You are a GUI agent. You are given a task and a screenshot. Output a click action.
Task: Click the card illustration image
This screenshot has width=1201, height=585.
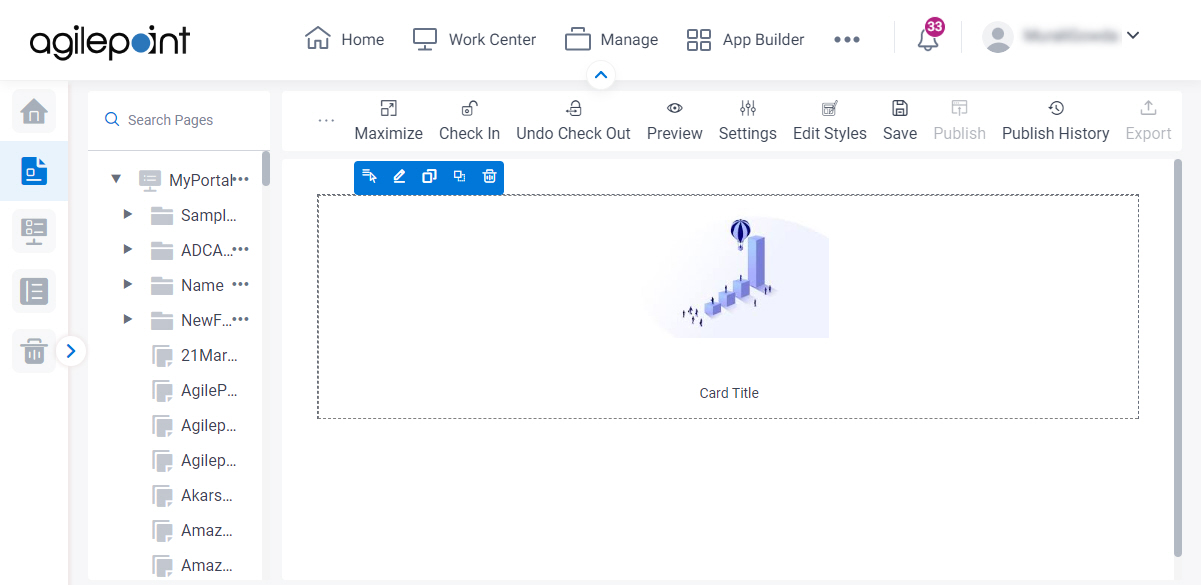coord(736,277)
